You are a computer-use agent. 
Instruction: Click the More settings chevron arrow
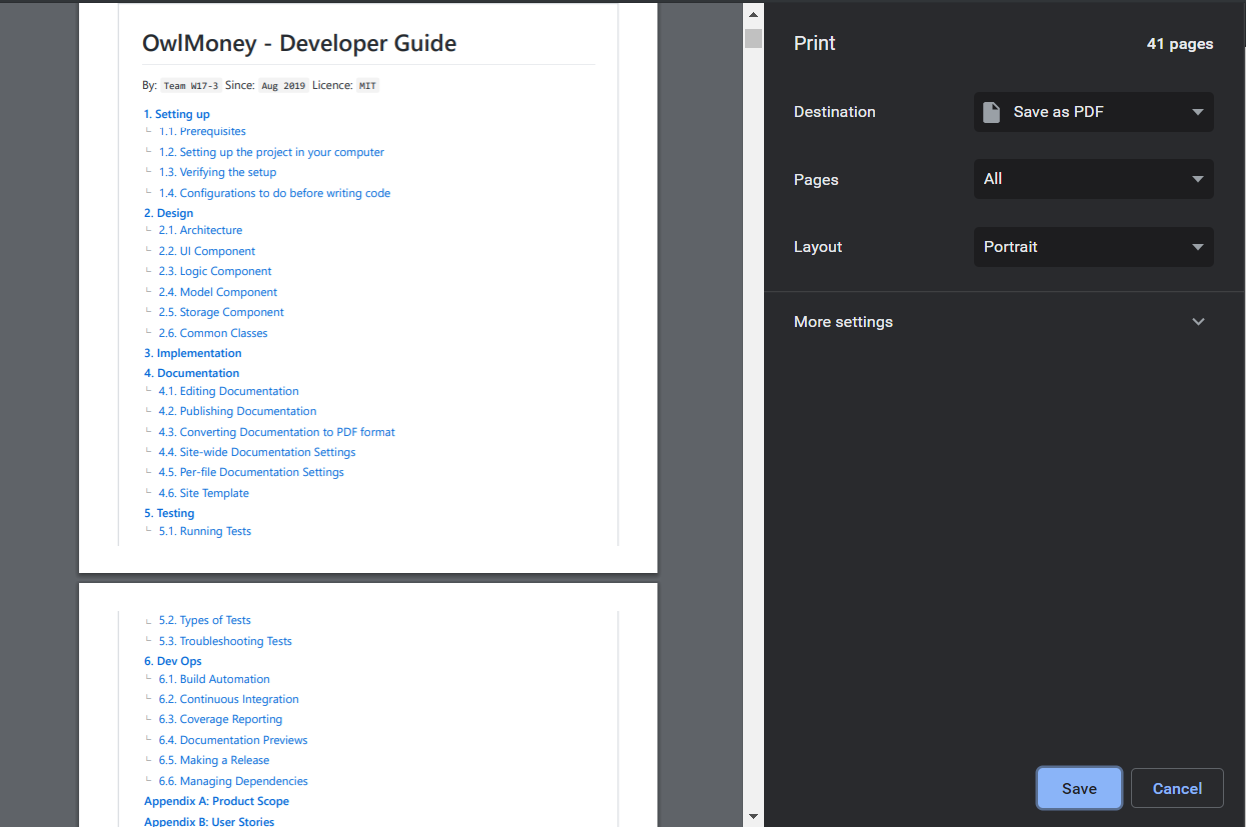1198,322
